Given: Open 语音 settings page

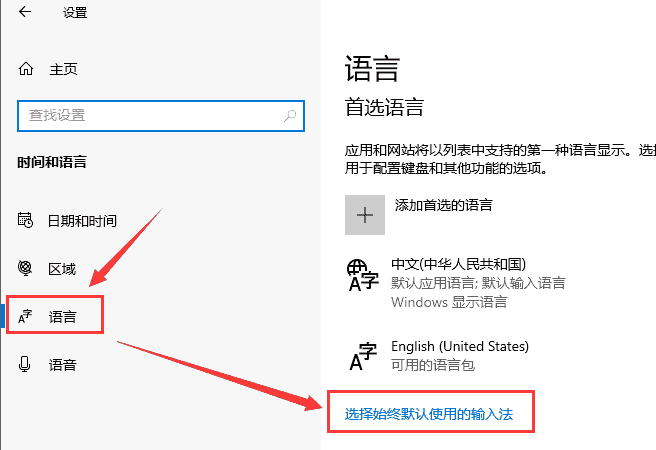Looking at the screenshot, I should click(62, 365).
